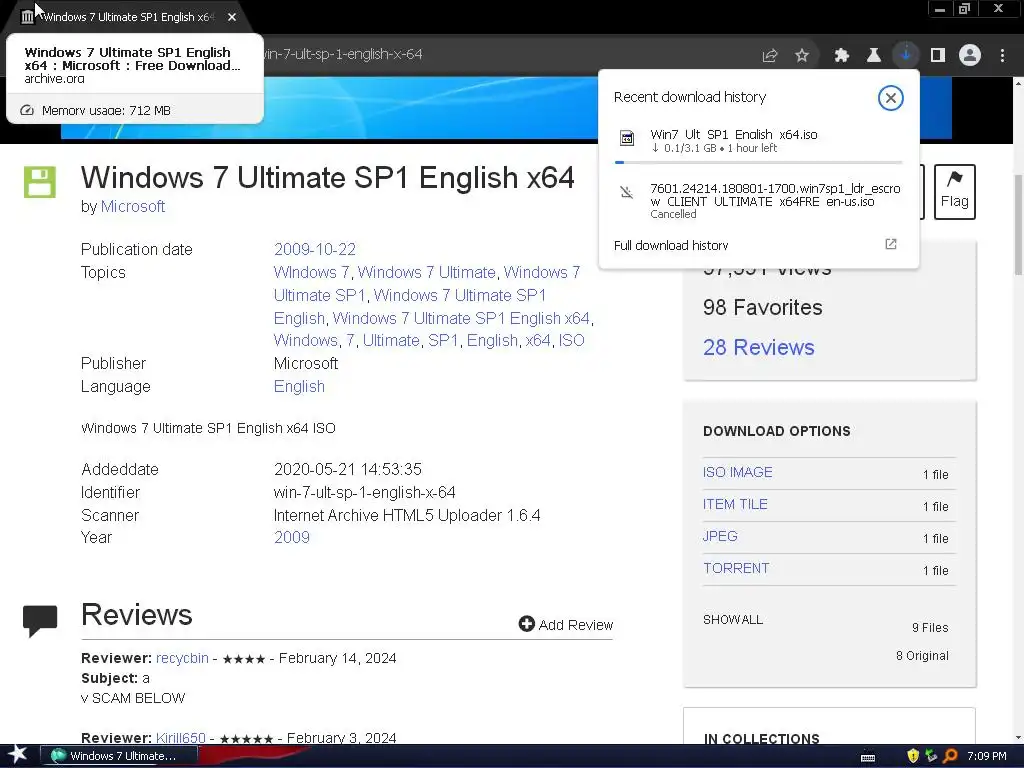Open the Chrome three-dot menu
The height and width of the screenshot is (768, 1024).
tap(1002, 56)
